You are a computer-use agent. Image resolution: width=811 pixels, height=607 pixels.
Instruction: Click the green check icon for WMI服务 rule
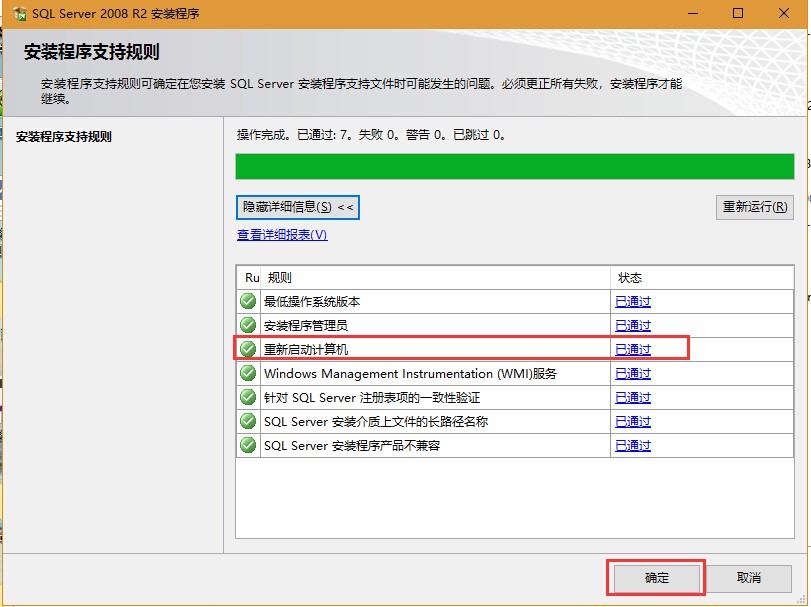248,373
